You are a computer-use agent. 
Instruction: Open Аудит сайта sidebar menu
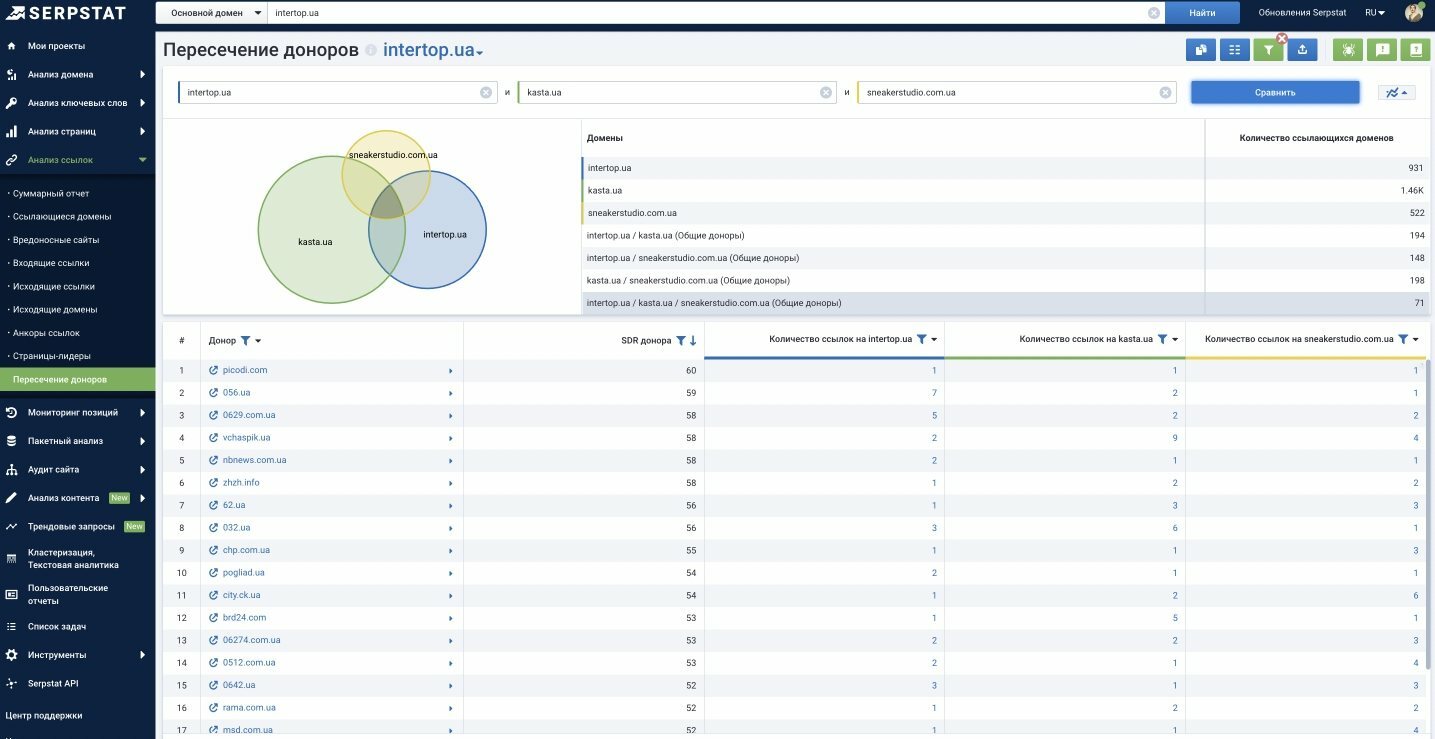pyautogui.click(x=77, y=469)
